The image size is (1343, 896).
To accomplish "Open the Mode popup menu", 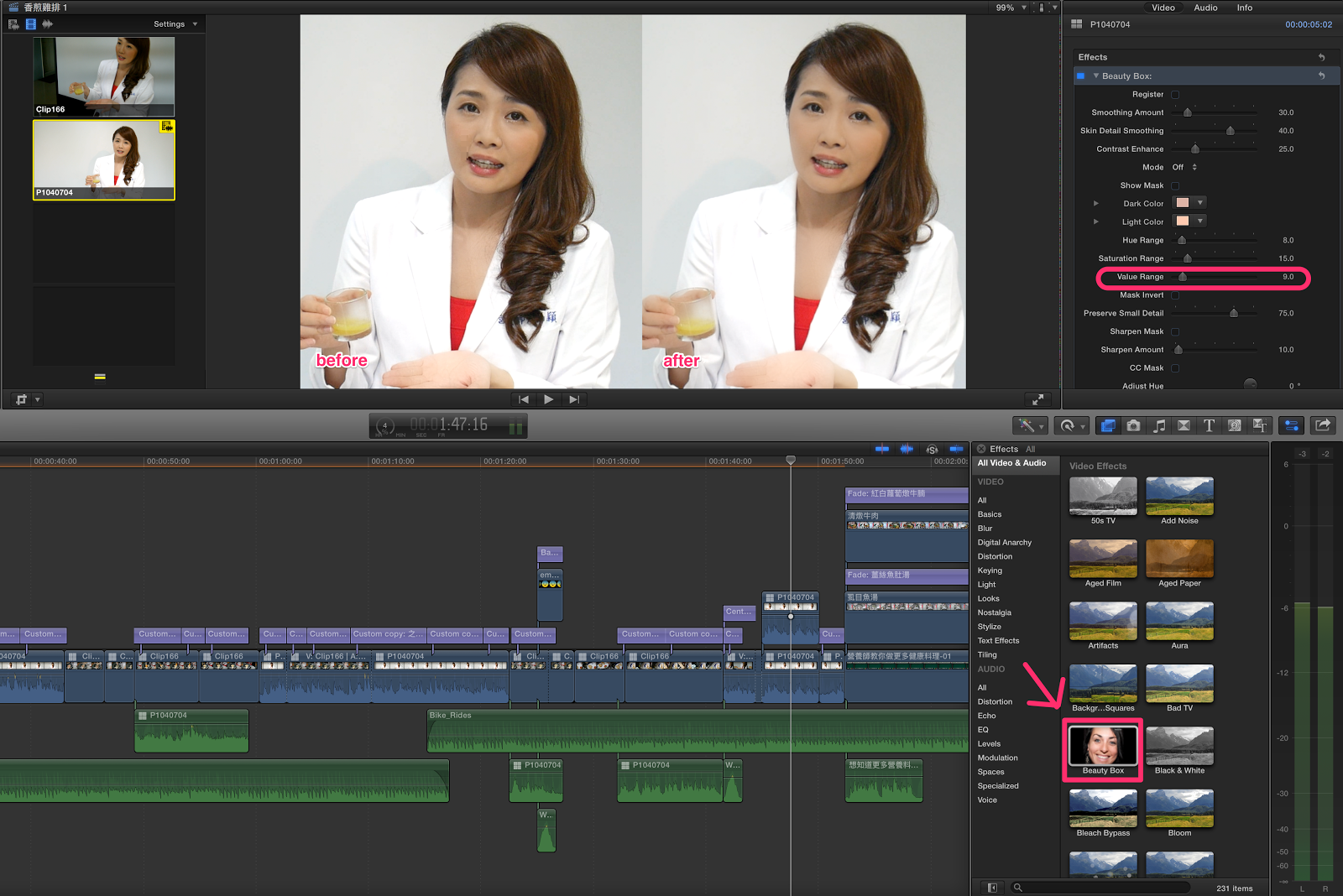I will pyautogui.click(x=1184, y=167).
